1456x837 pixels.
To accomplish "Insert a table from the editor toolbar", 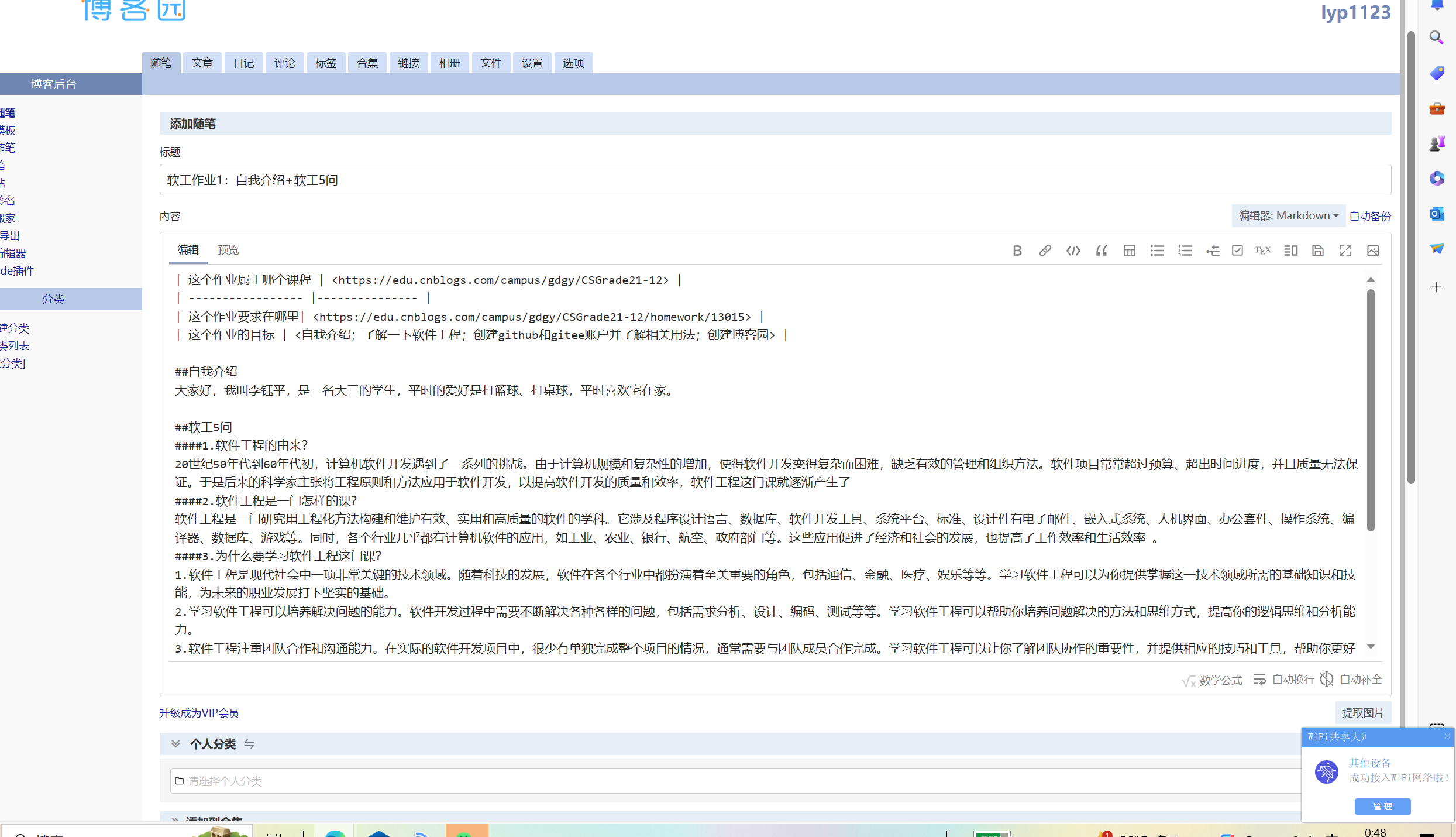I will click(x=1129, y=251).
